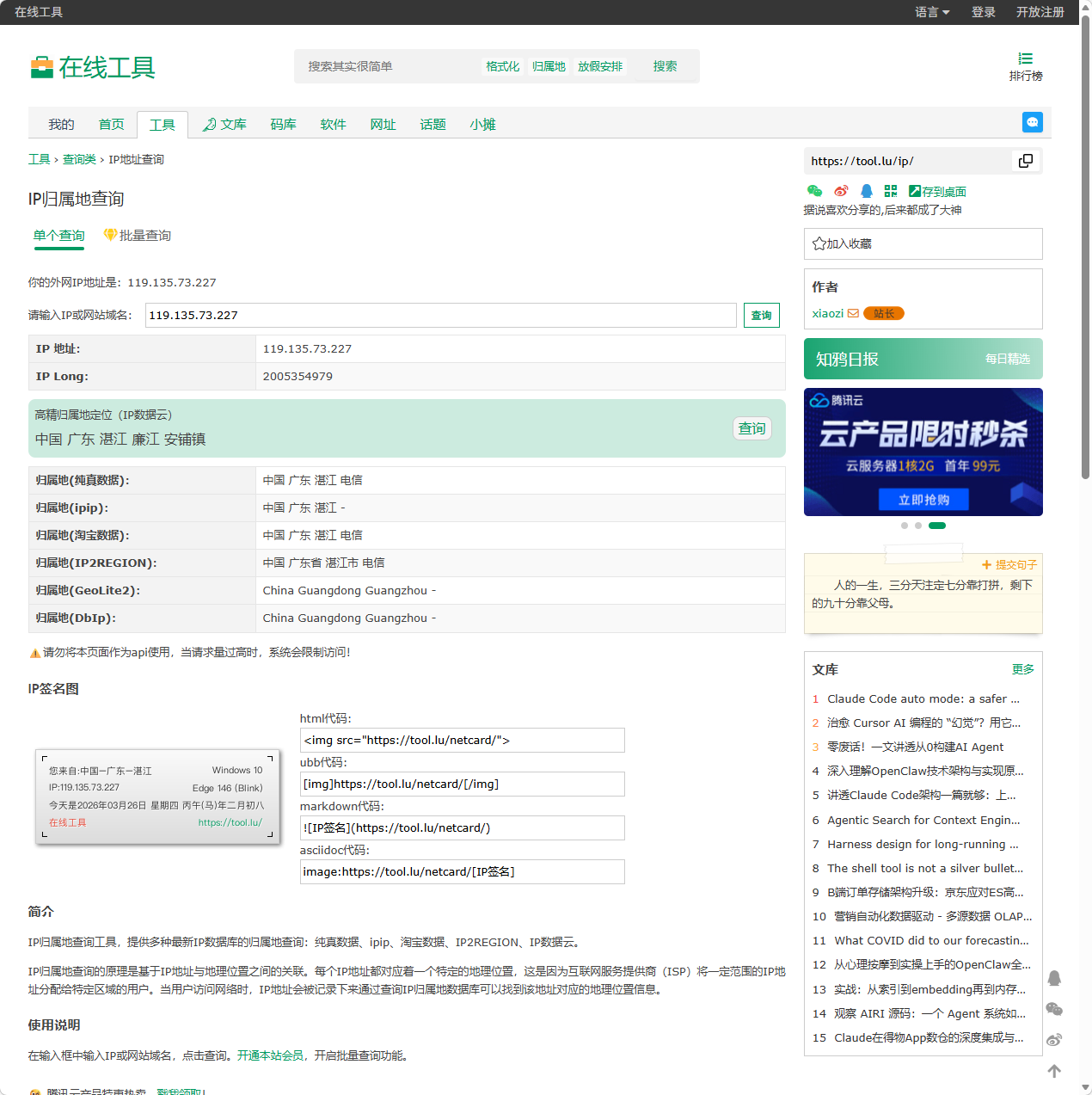Image resolution: width=1092 pixels, height=1095 pixels.
Task: Expand the 语言 language dropdown
Action: 932,12
